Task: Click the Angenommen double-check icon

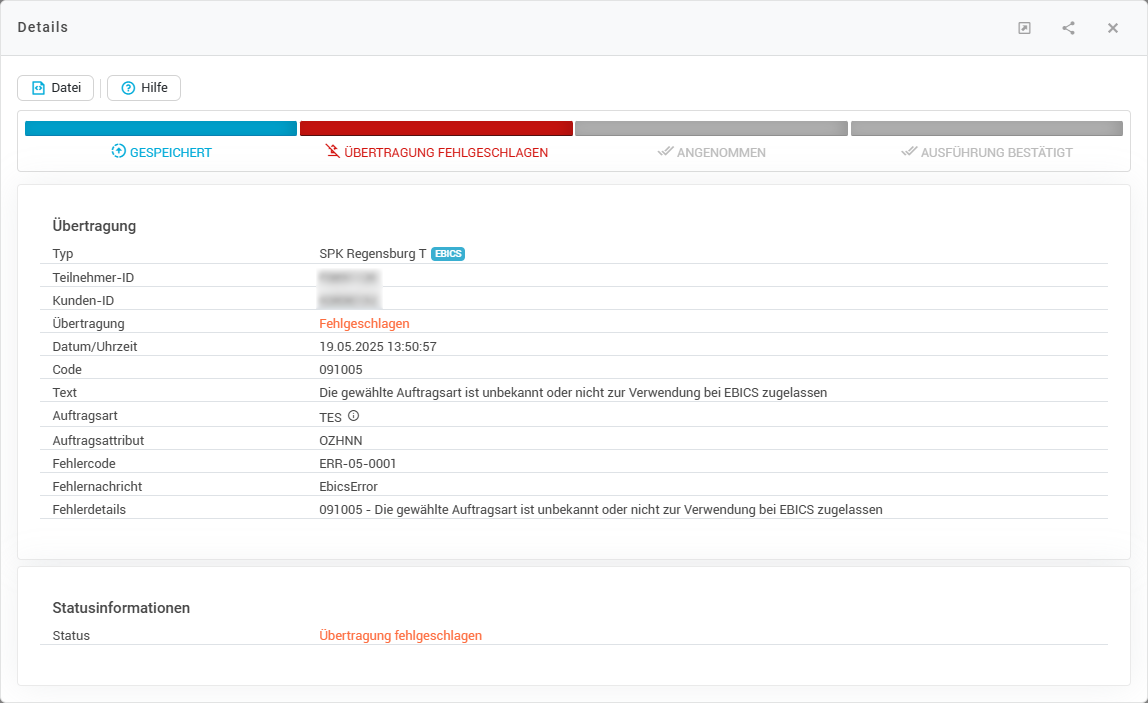Action: pyautogui.click(x=665, y=152)
